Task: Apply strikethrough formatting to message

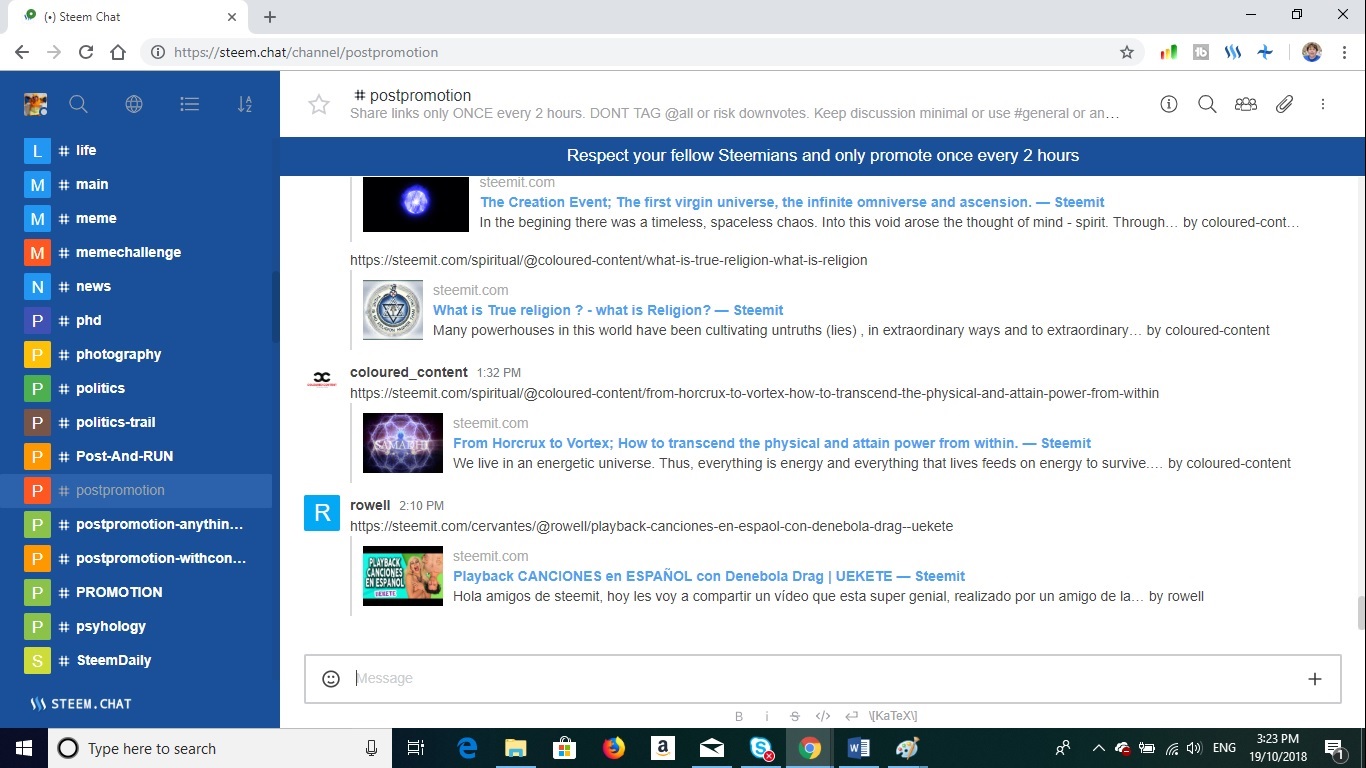Action: (795, 716)
